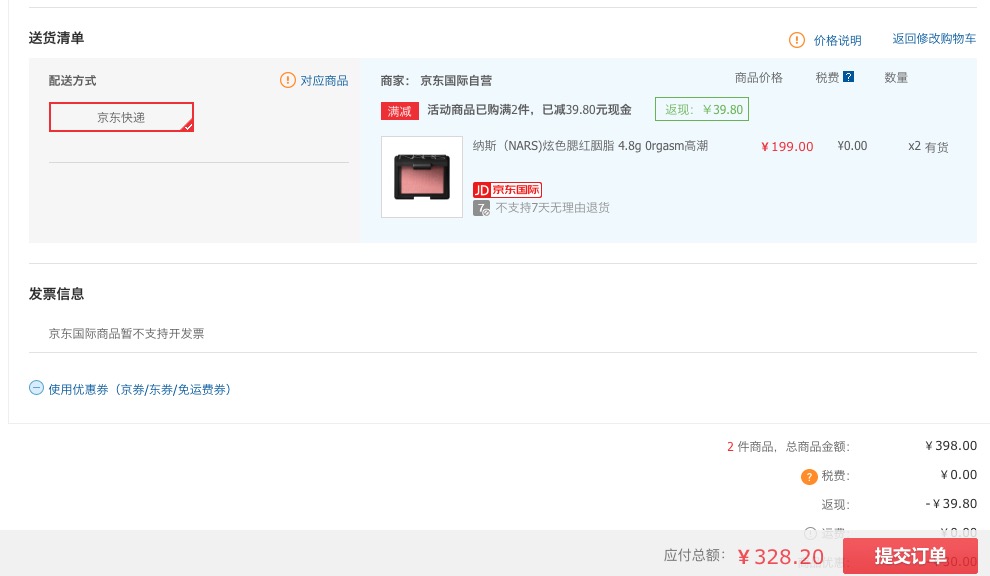Click the ¥199.00 item price

pyautogui.click(x=787, y=147)
